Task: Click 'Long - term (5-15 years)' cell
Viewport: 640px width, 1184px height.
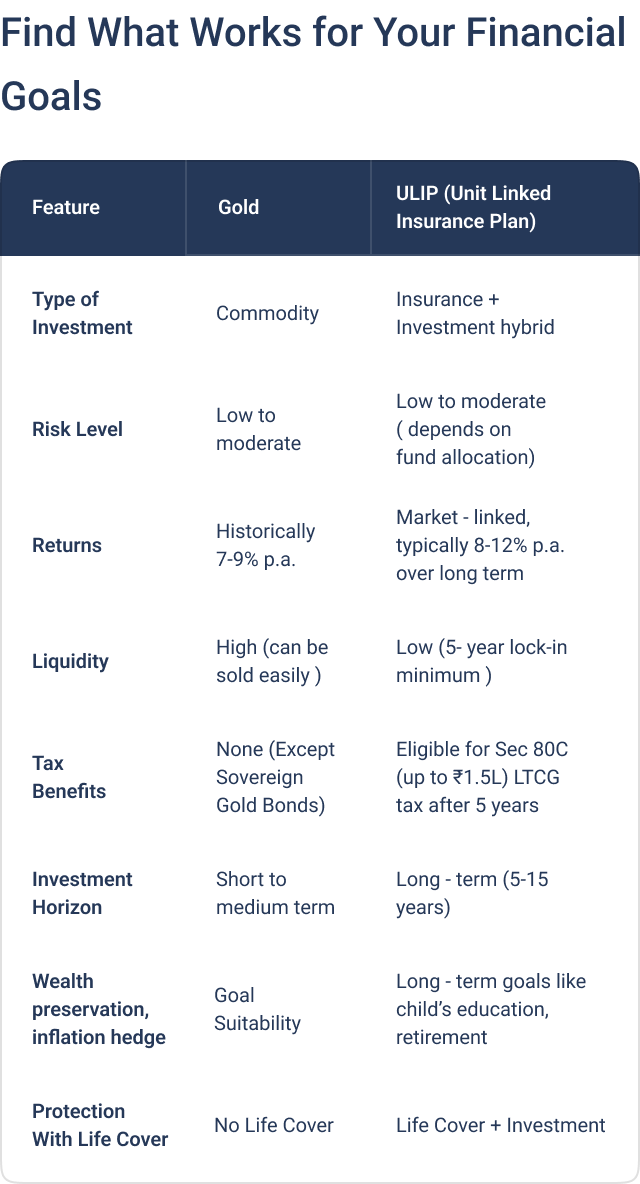Action: [472, 893]
